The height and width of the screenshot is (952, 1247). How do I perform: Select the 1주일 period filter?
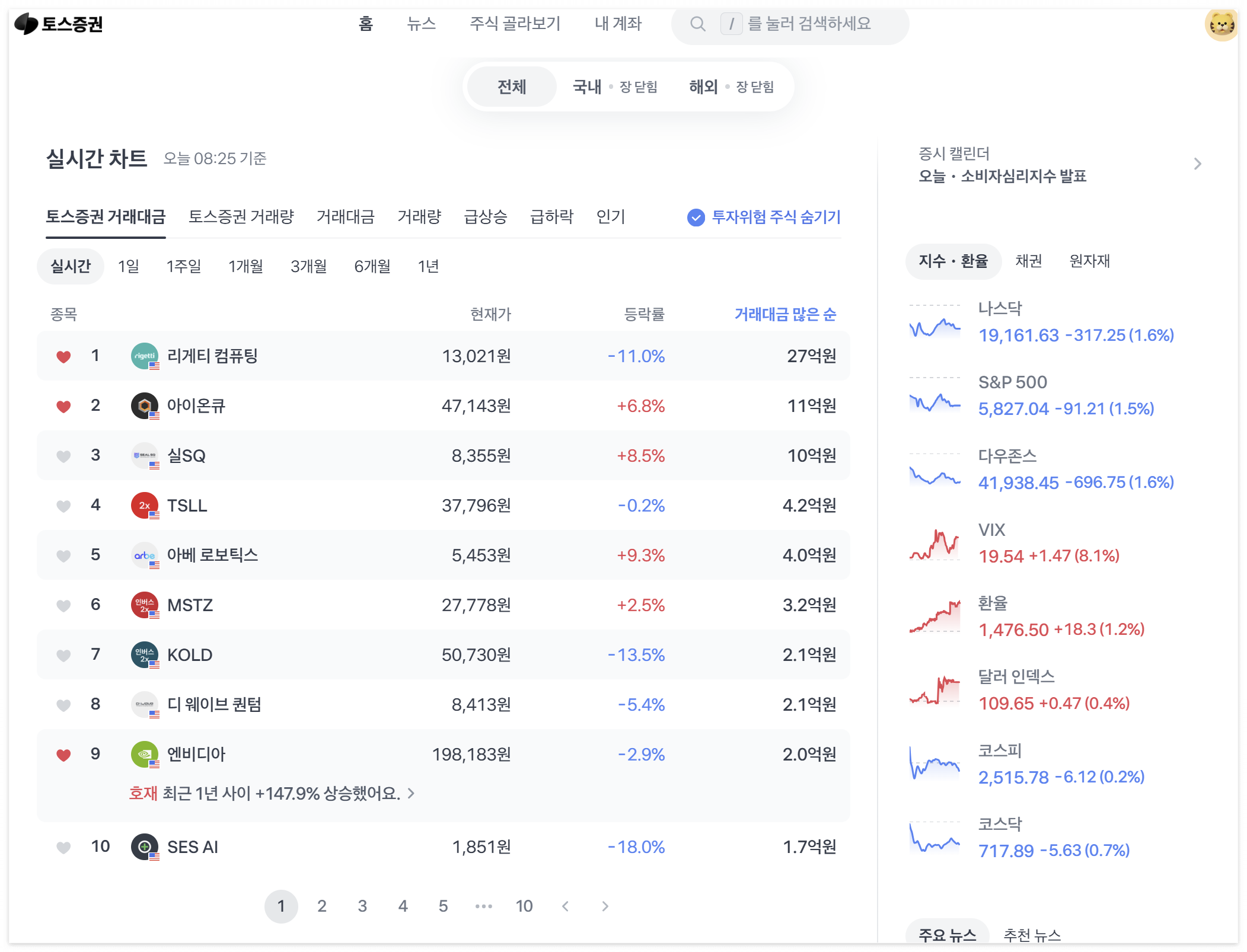click(184, 266)
